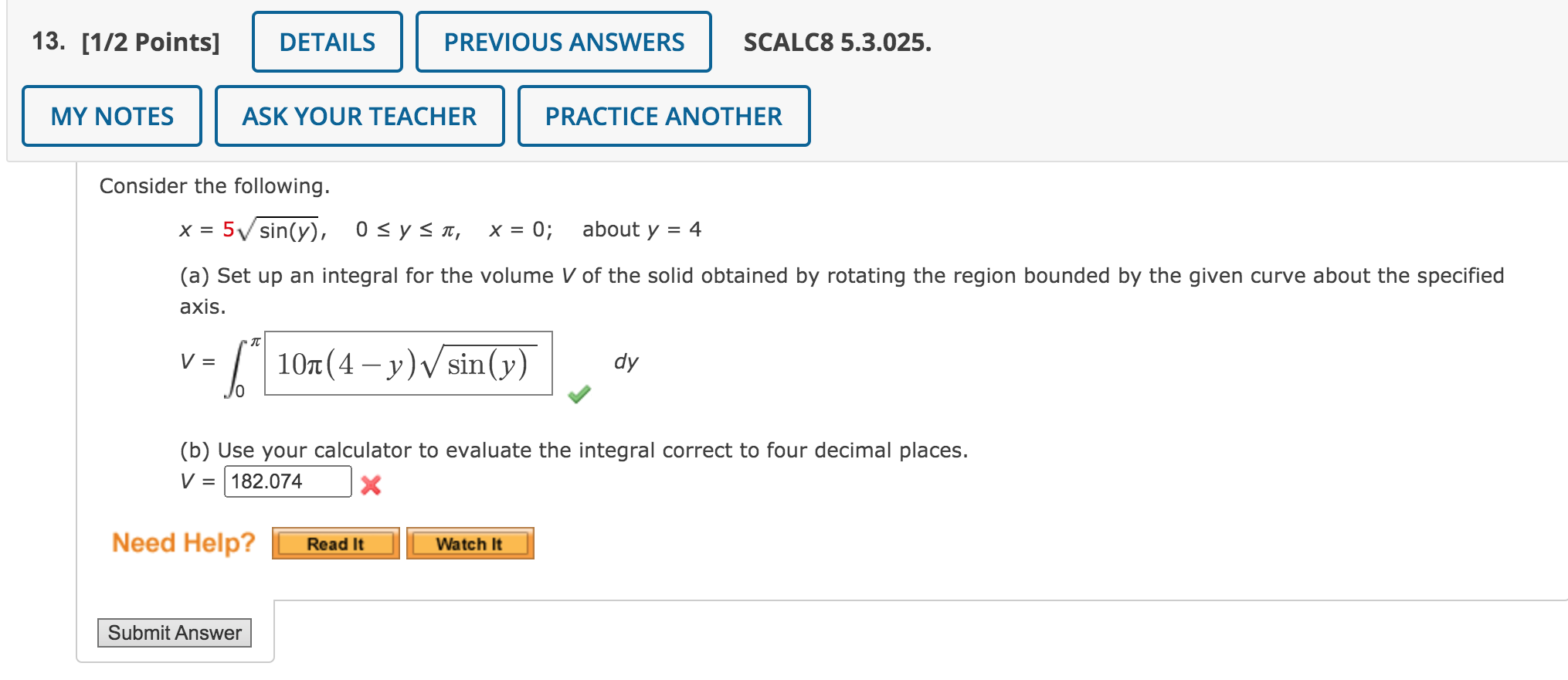Click the red 5 coefficient in the equation

tap(229, 228)
